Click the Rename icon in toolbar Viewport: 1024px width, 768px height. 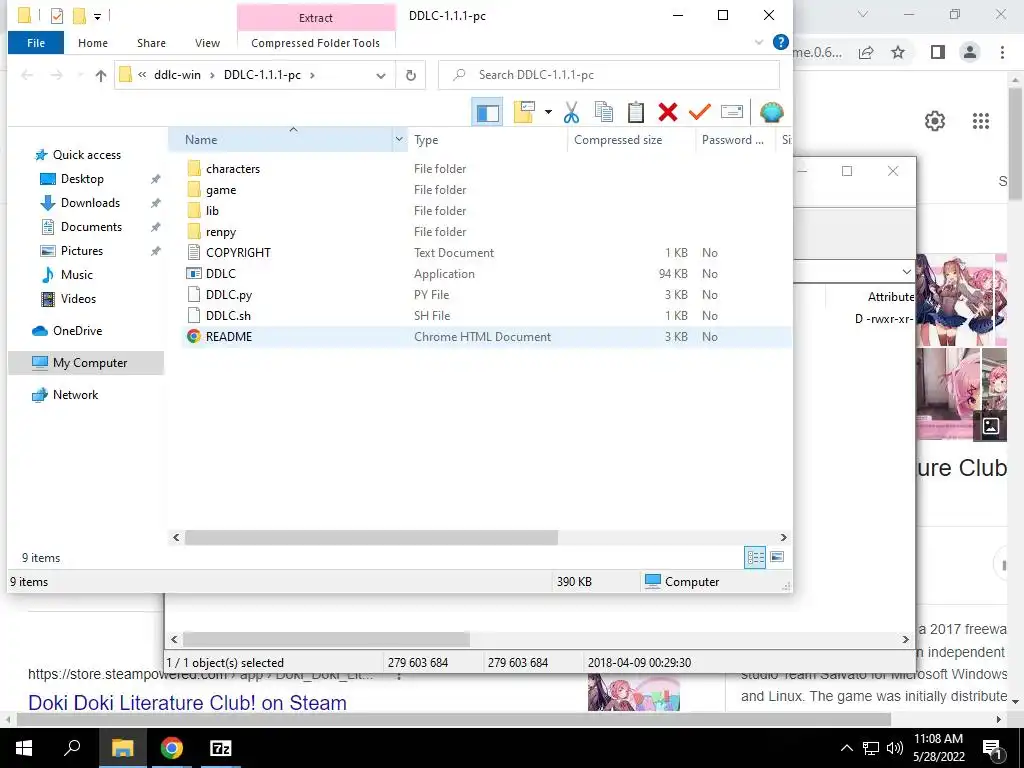(731, 112)
